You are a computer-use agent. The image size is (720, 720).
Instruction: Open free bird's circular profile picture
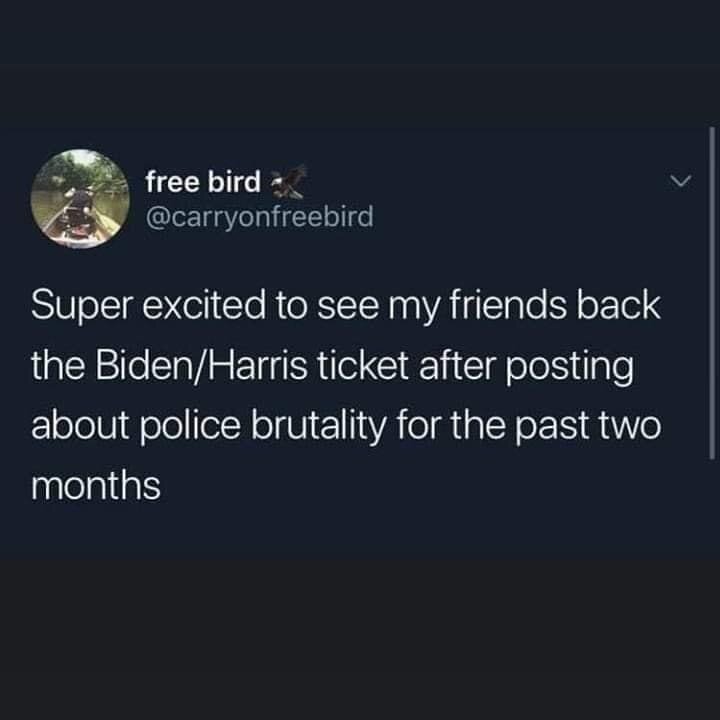click(x=80, y=199)
